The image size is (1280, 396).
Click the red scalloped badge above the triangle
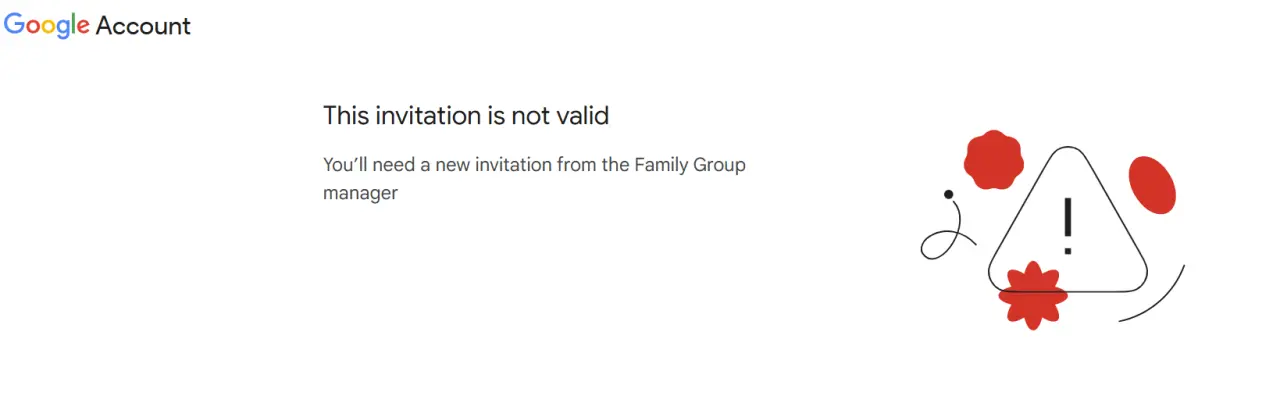click(x=993, y=160)
